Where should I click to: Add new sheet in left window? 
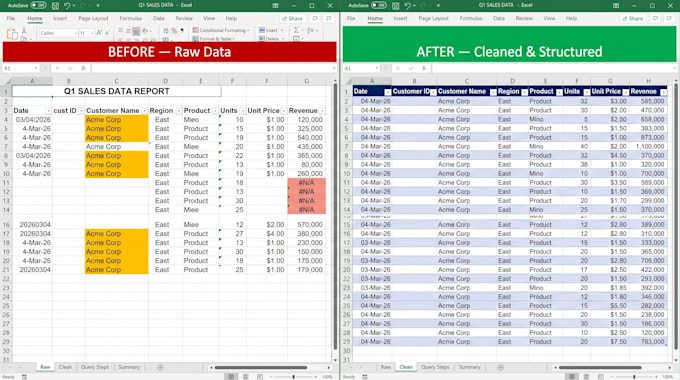(160, 367)
